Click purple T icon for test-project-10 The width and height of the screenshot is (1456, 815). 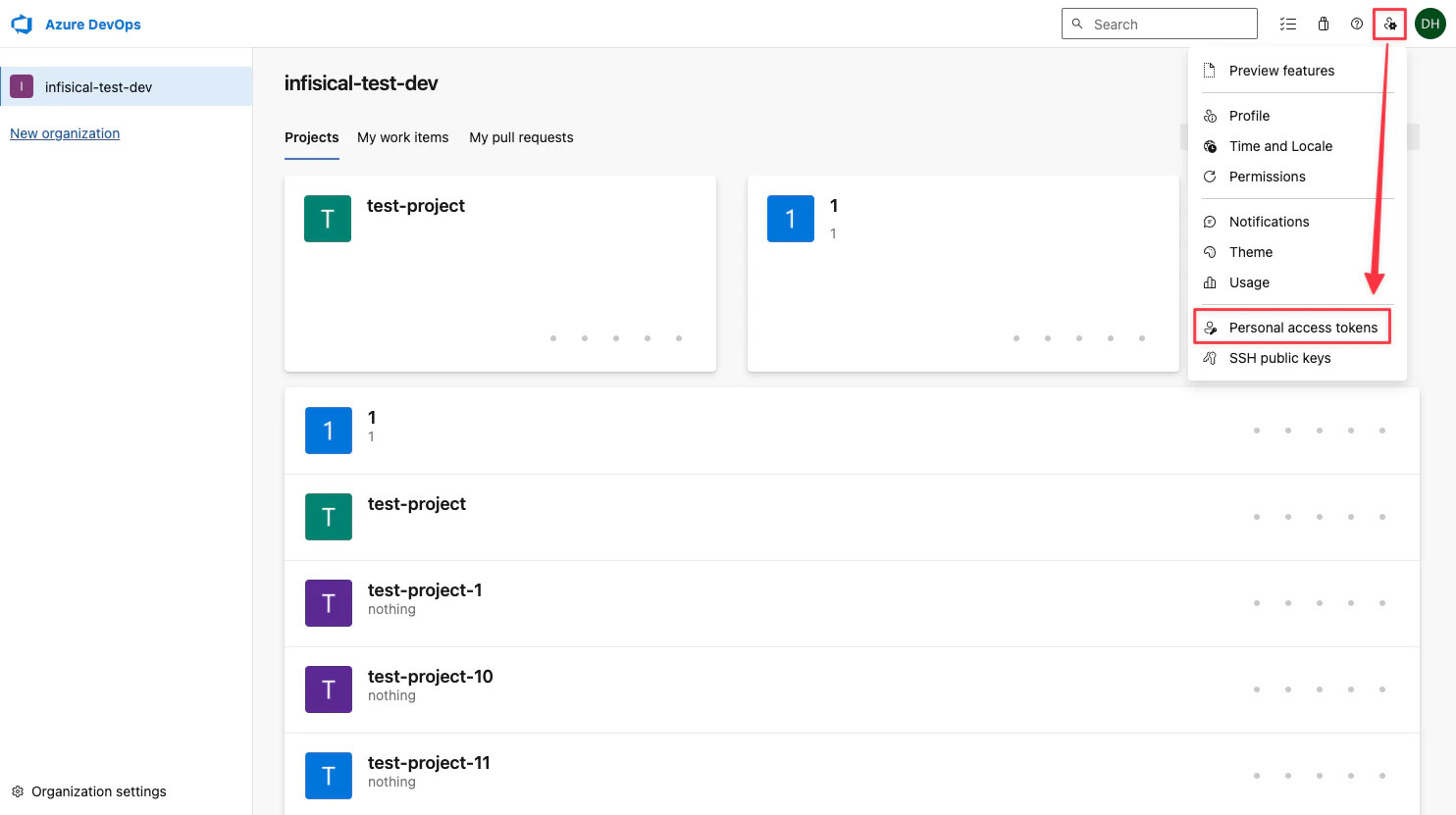[x=329, y=689]
